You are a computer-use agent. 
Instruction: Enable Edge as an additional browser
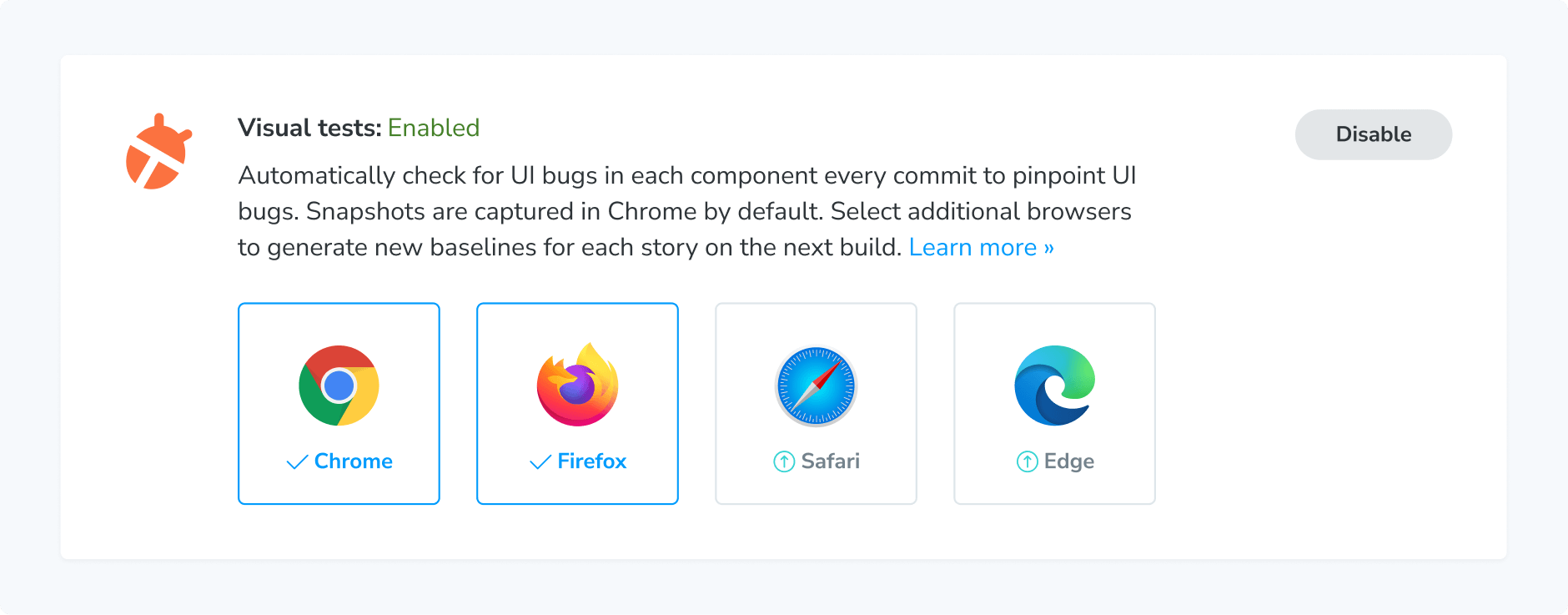pos(1054,404)
